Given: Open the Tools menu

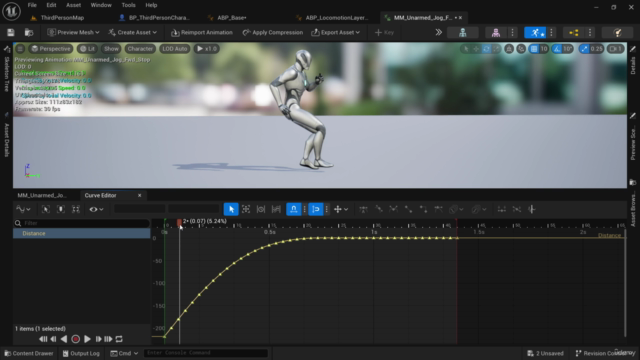Looking at the screenshot, I should pyautogui.click(x=129, y=5).
